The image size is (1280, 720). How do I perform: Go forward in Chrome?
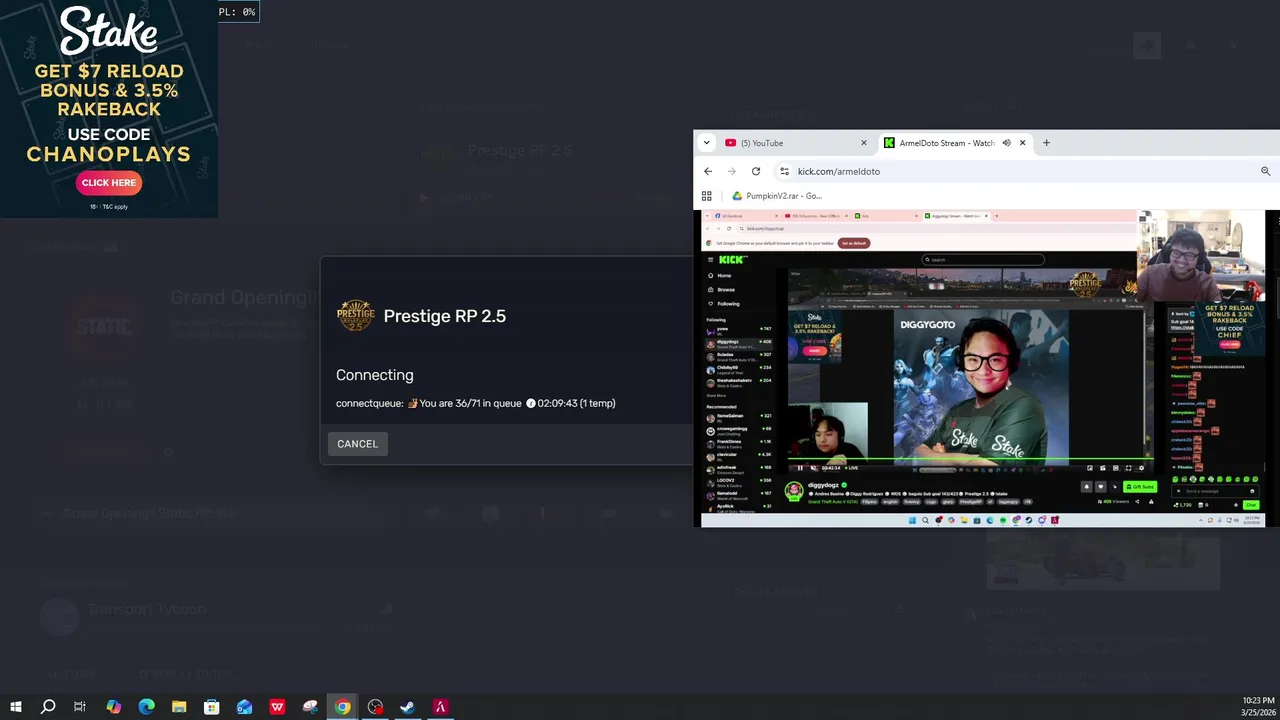732,171
